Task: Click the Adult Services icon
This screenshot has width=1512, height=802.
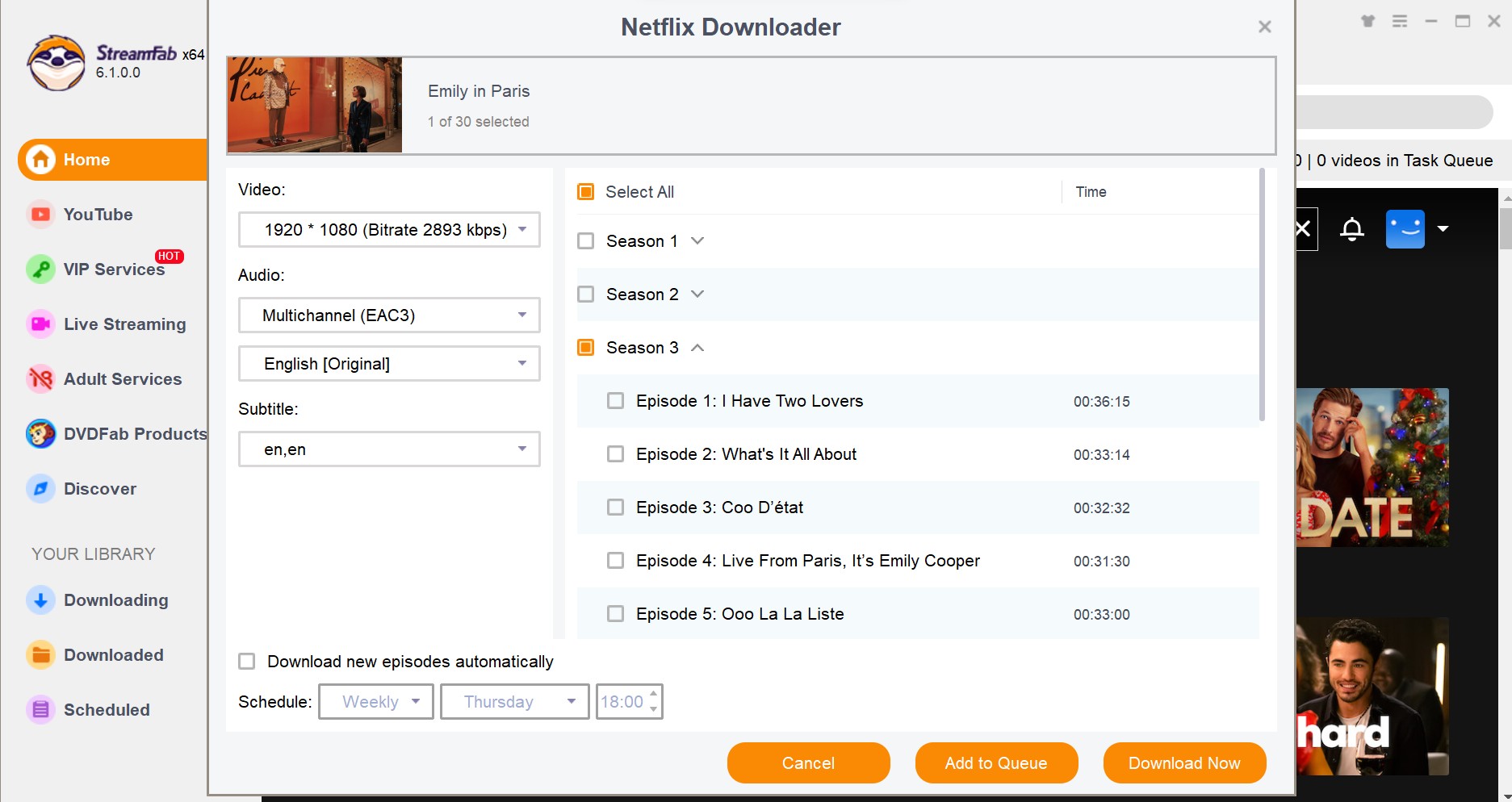Action: [40, 379]
